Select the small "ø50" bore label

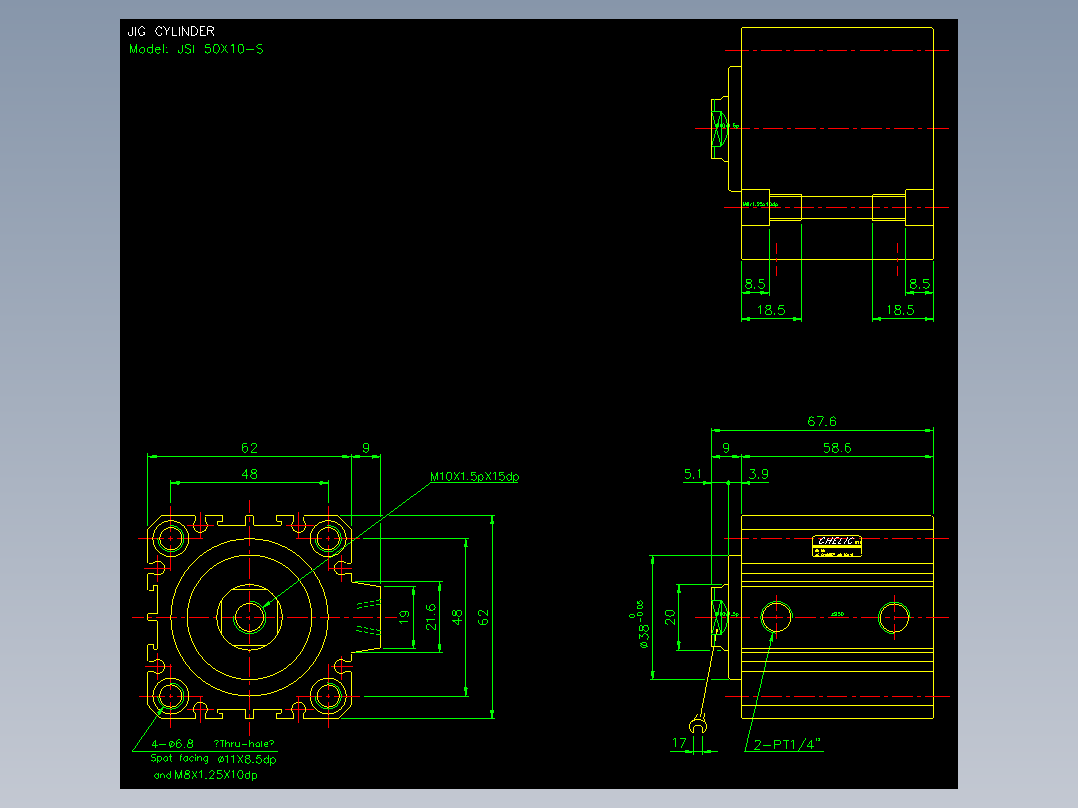point(837,614)
